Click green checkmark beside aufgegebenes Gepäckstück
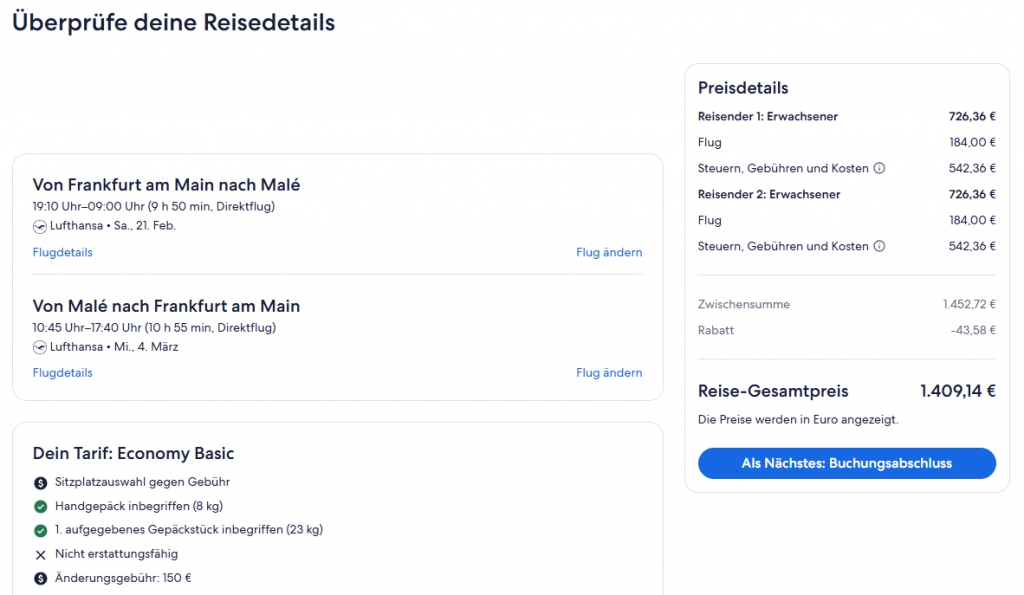Viewport: 1024px width, 595px height. pos(41,530)
